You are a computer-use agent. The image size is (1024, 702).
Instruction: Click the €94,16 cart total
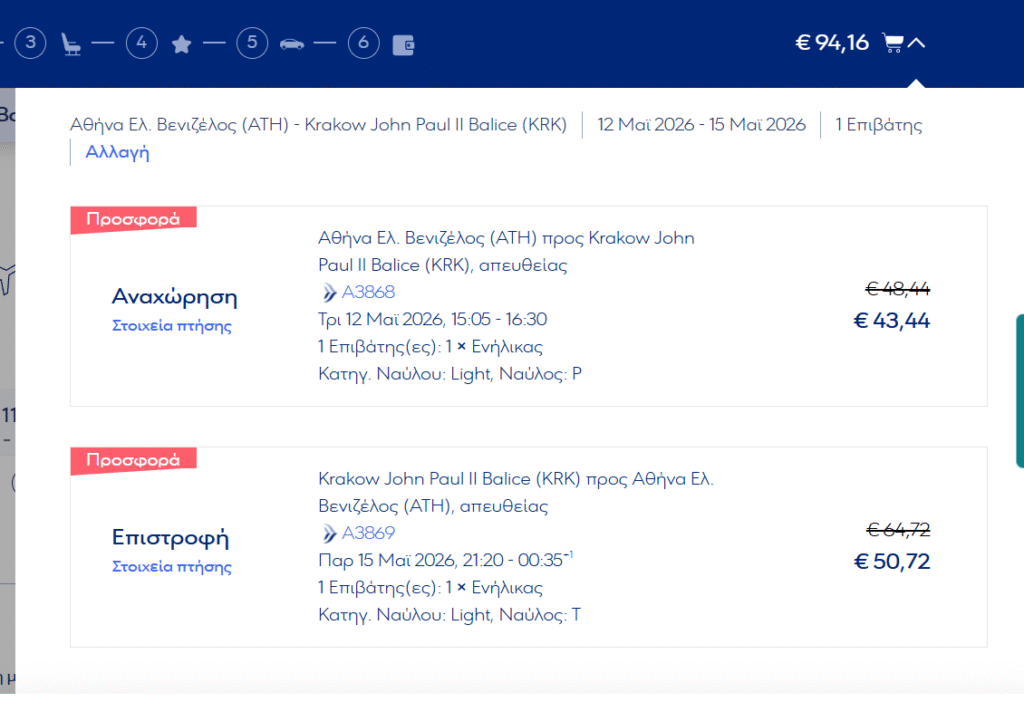[831, 43]
